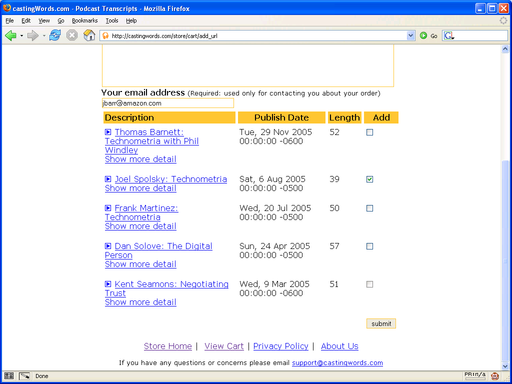Expand the address bar URL dropdown
The image size is (512, 384).
411,36
